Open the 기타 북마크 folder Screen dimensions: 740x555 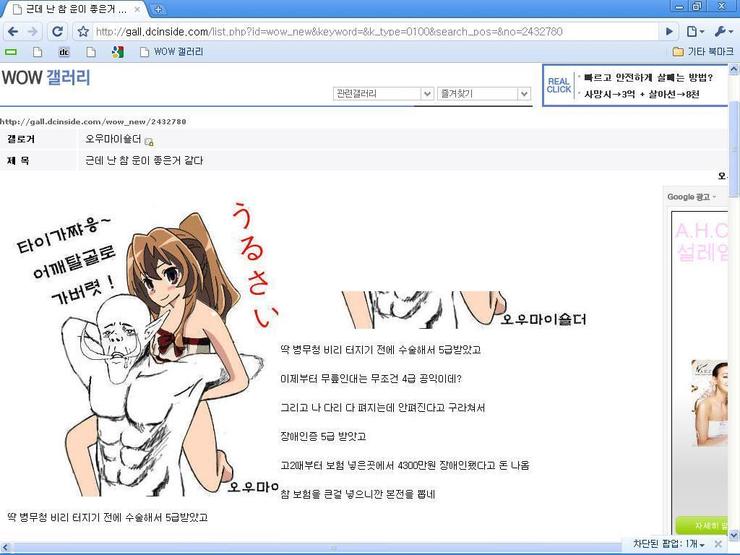pos(703,51)
